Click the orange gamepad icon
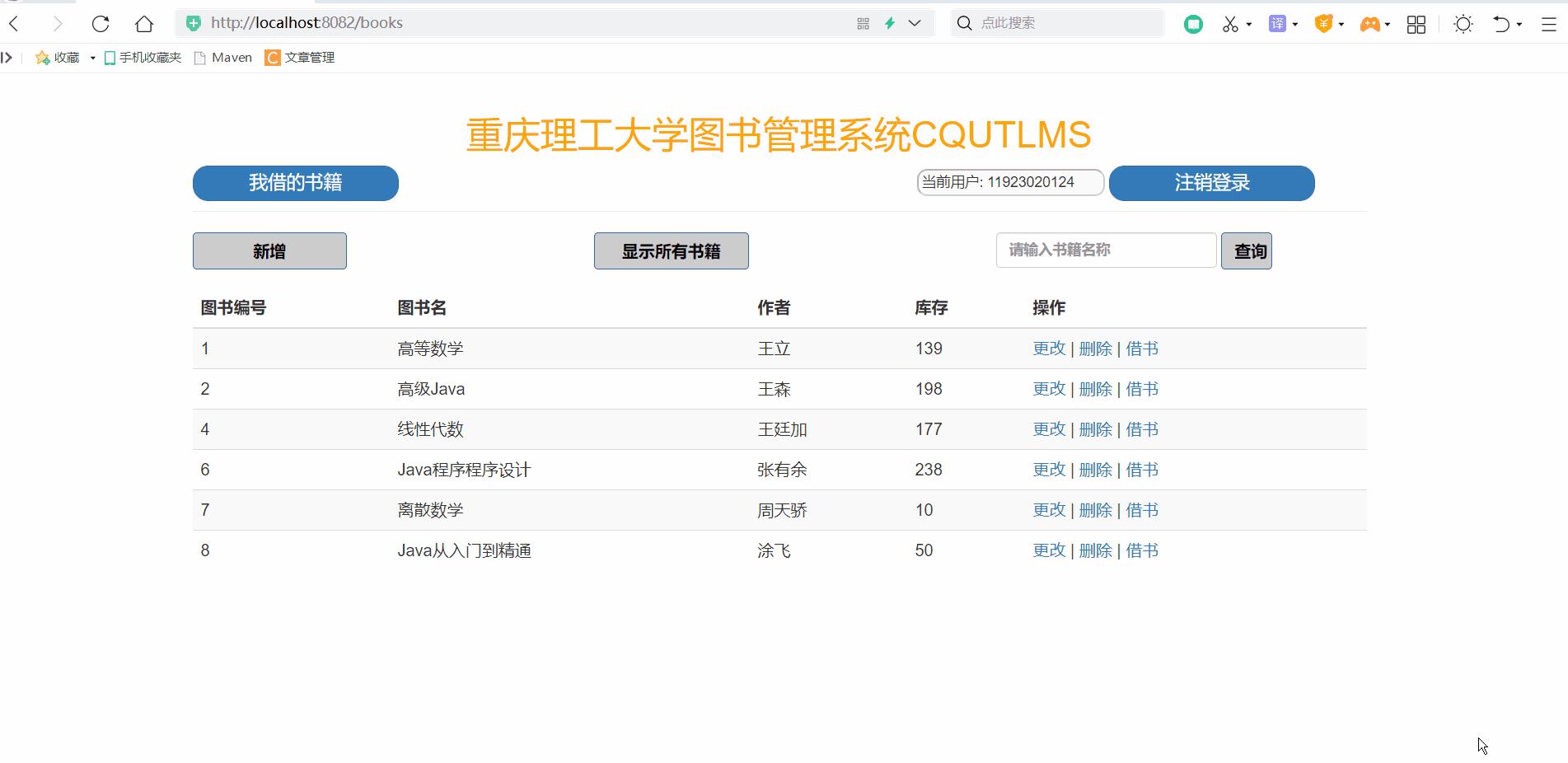This screenshot has width=1568, height=763. tap(1369, 25)
